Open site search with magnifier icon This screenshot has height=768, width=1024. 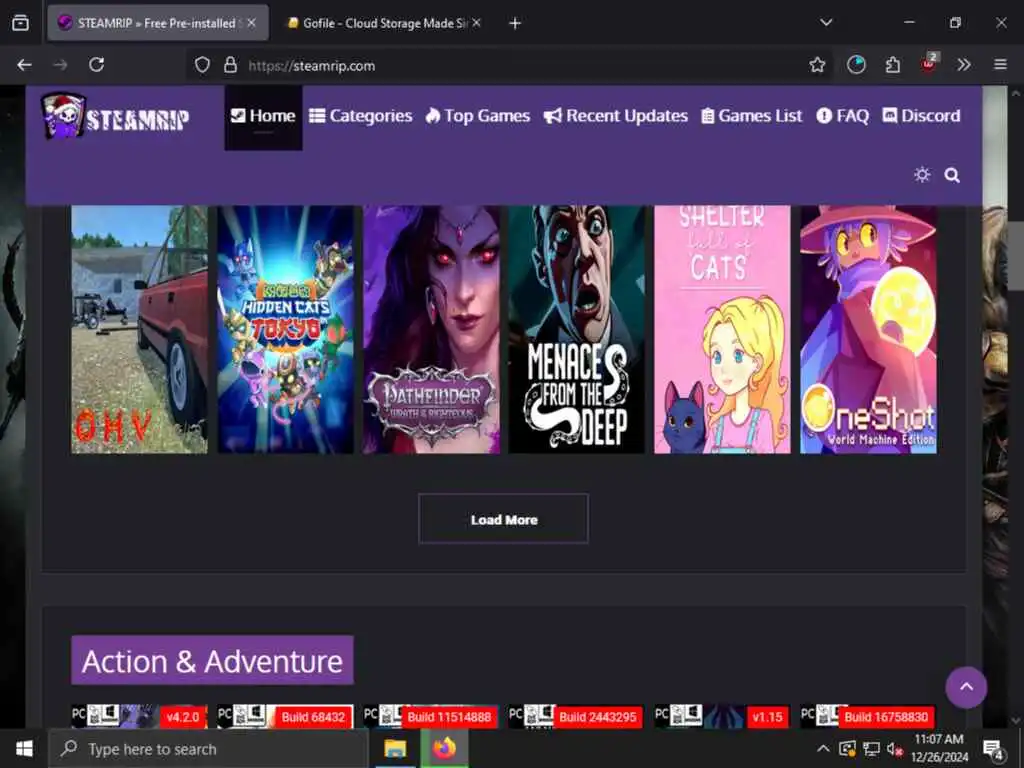tap(952, 175)
